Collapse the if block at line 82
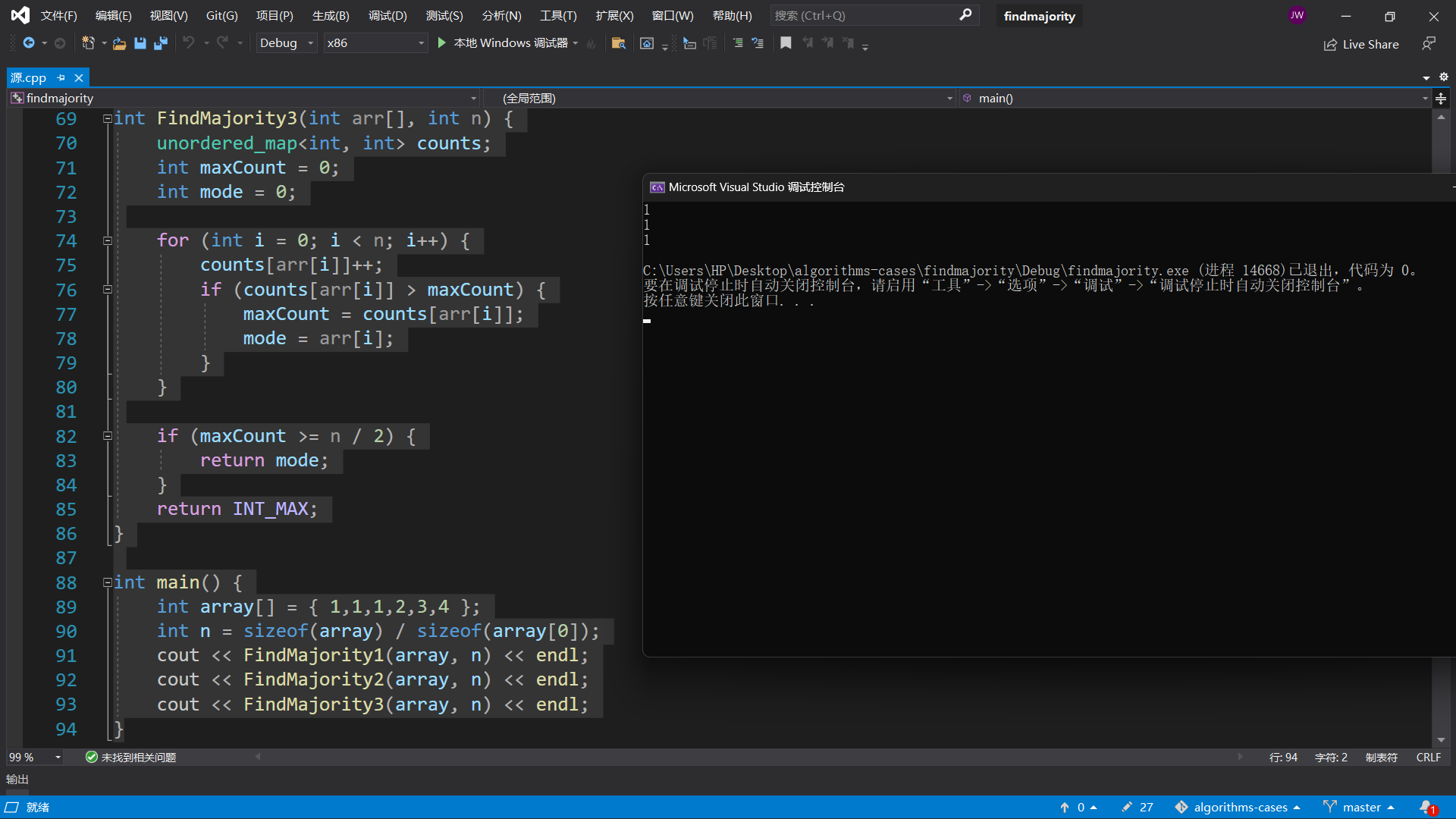 point(108,436)
